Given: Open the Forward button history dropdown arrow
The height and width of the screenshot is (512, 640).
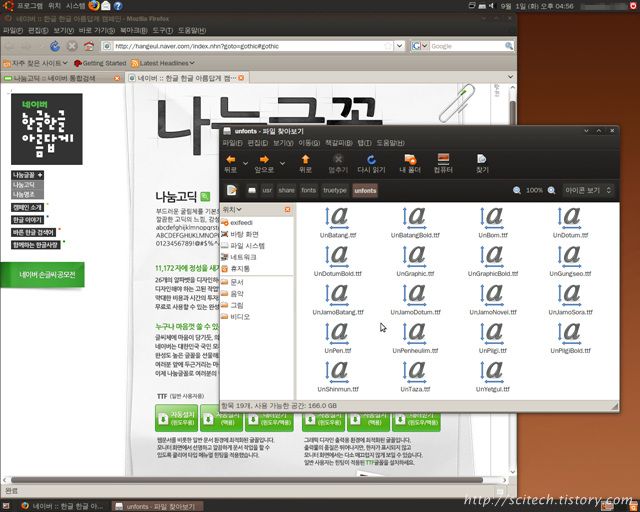Looking at the screenshot, I should coord(282,163).
